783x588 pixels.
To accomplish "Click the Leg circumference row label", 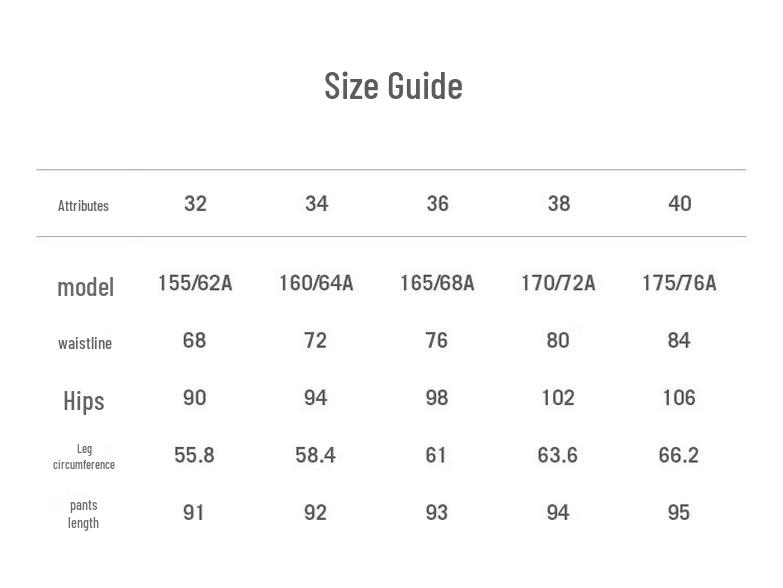I will tap(84, 457).
